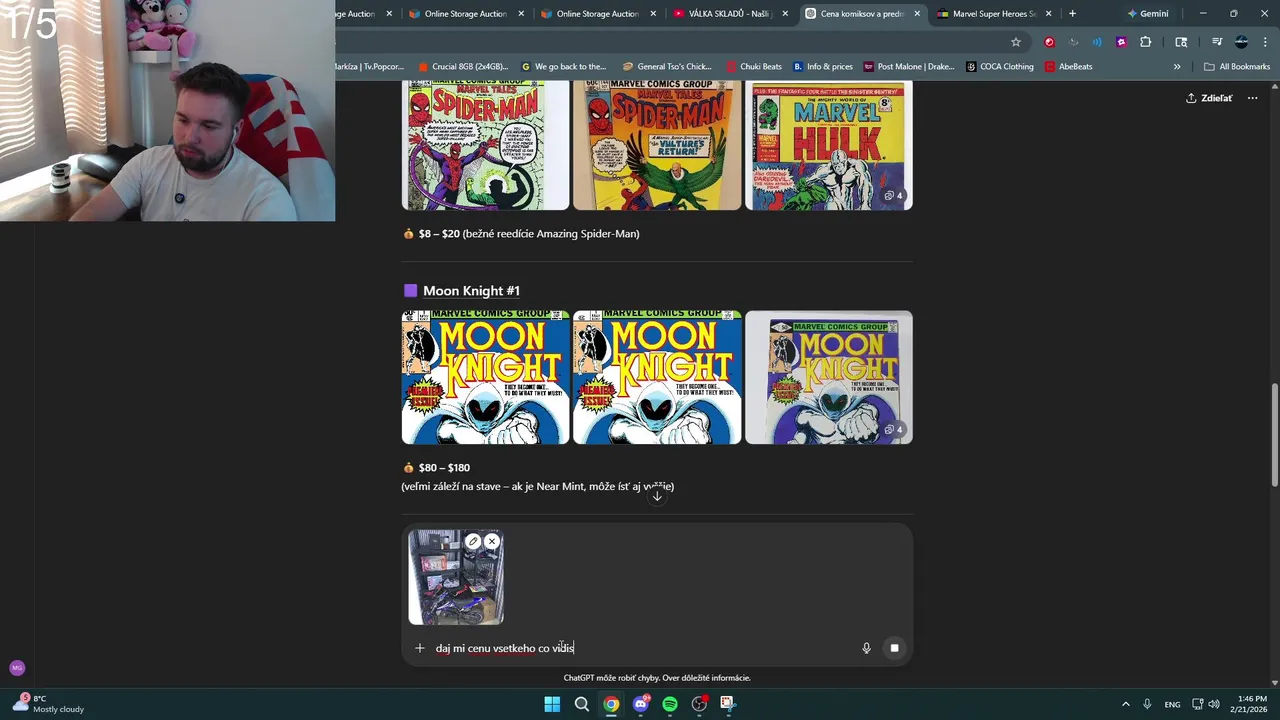Open the Marvel Hulk comic cover image
This screenshot has width=1280, height=720.
pyautogui.click(x=829, y=146)
